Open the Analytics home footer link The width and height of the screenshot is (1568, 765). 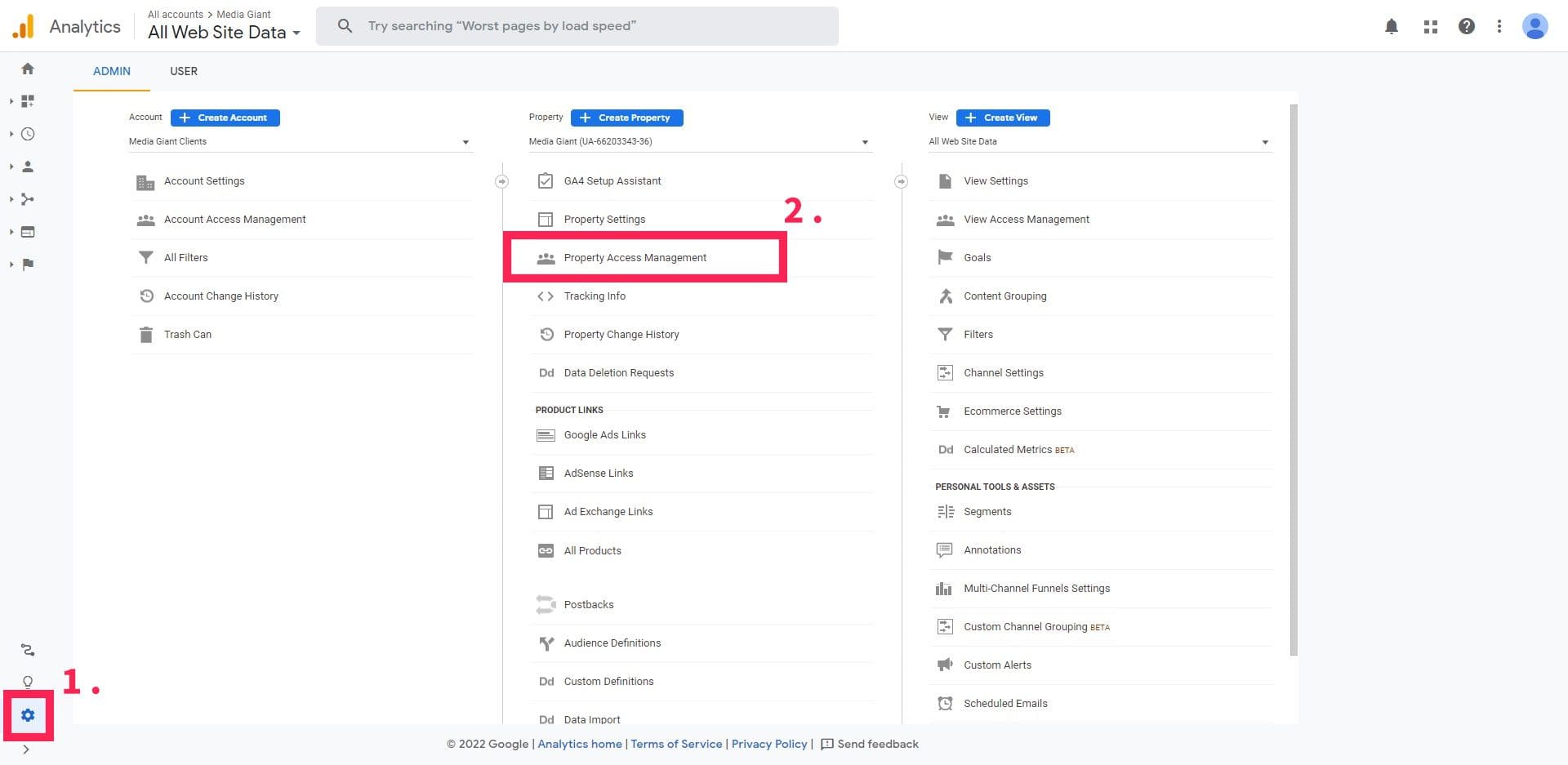(x=580, y=744)
